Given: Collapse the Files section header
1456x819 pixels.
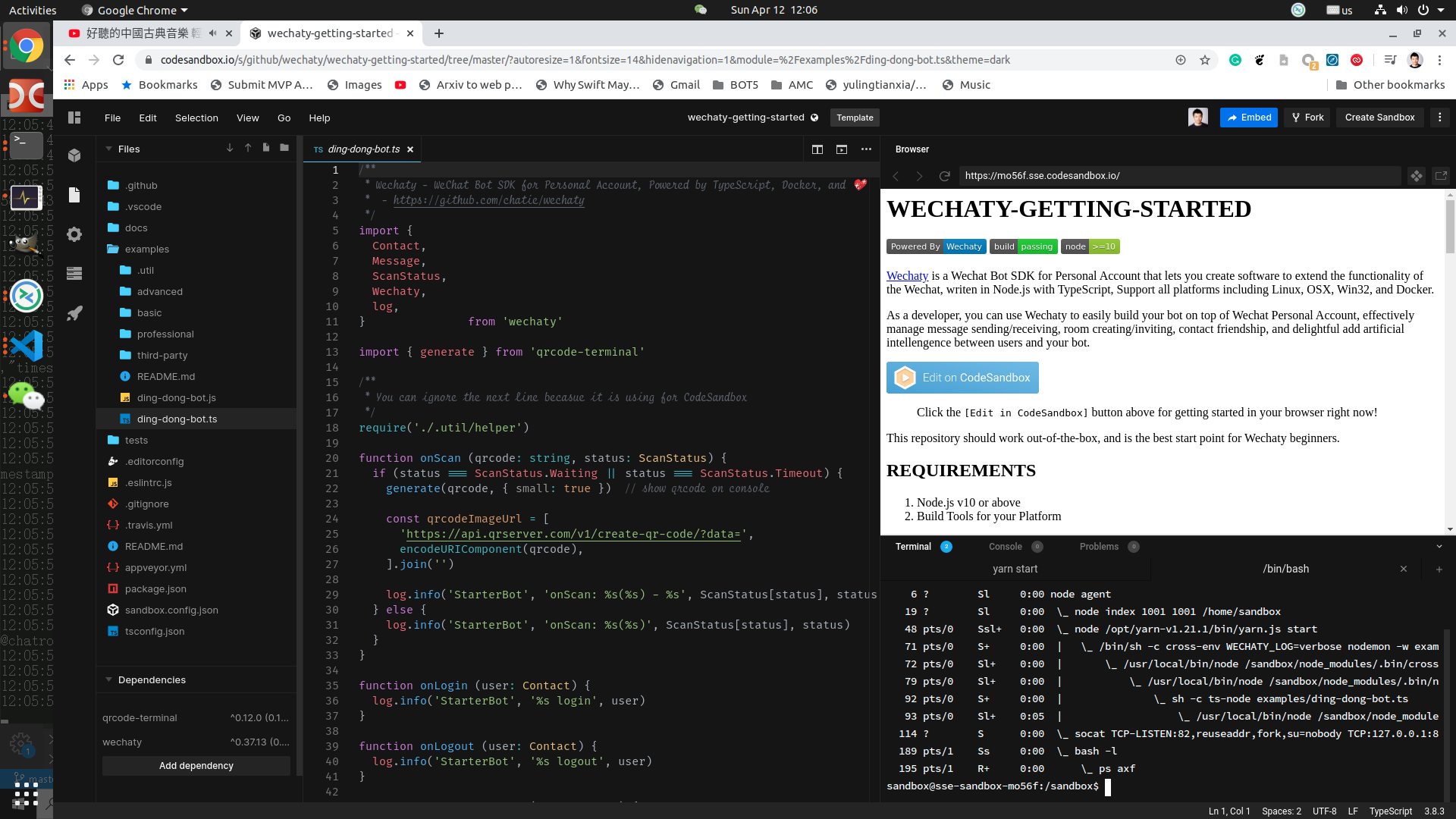Looking at the screenshot, I should (108, 149).
